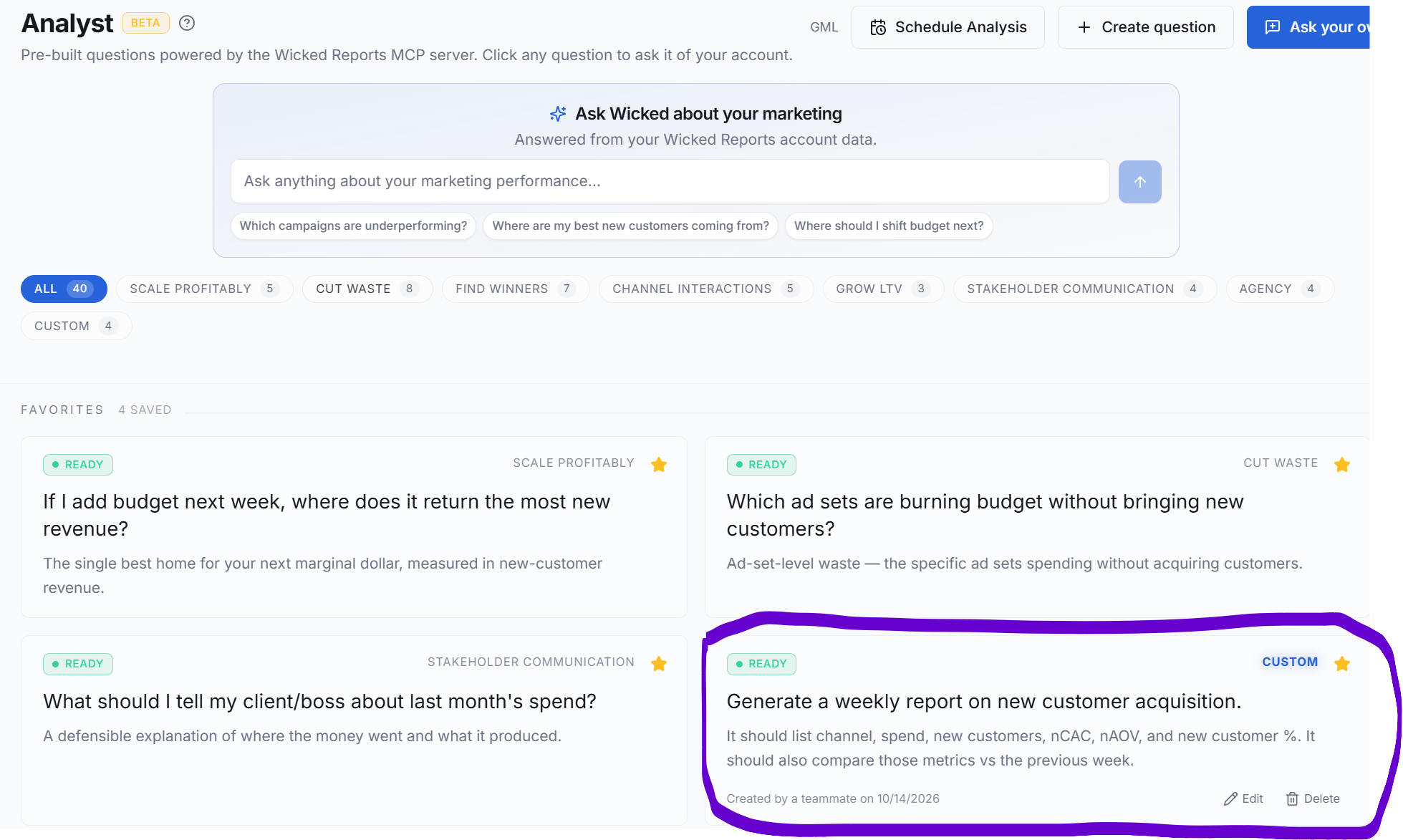The width and height of the screenshot is (1403, 840).
Task: Select the ALL 40 filter tab
Action: coord(64,289)
